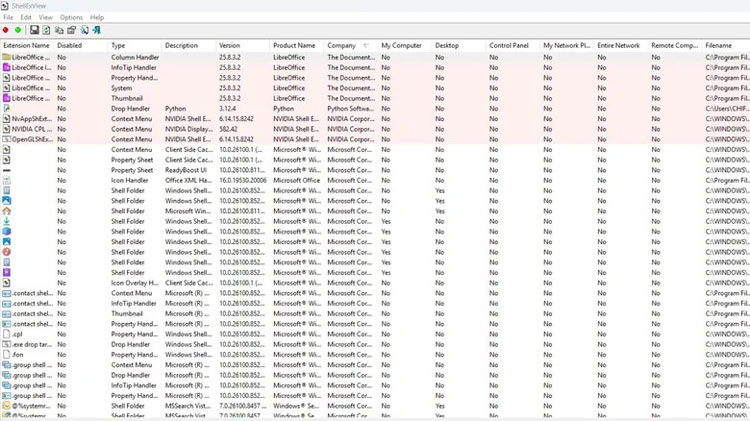Click the .cpl file icon
750x421 pixels.
[6, 334]
